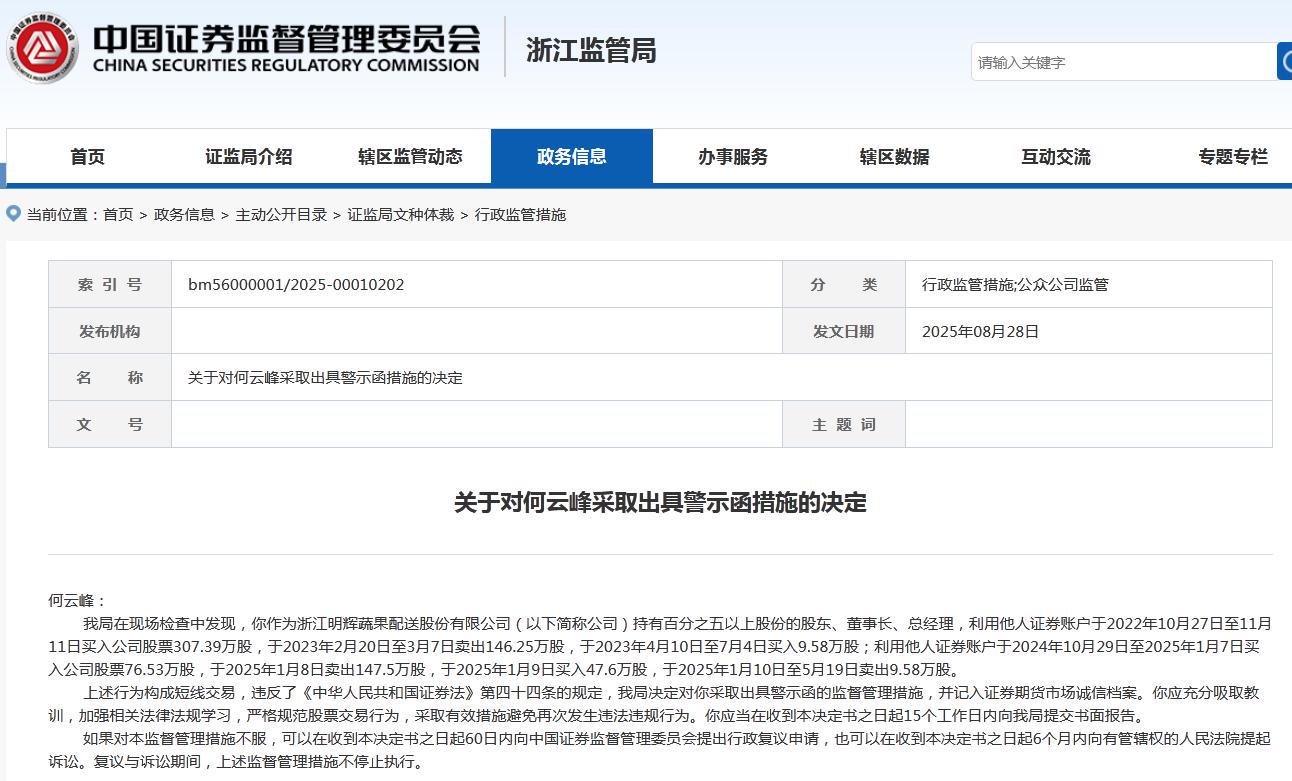Open the 互动交流 navigation tab
The height and width of the screenshot is (781, 1292).
[1056, 157]
